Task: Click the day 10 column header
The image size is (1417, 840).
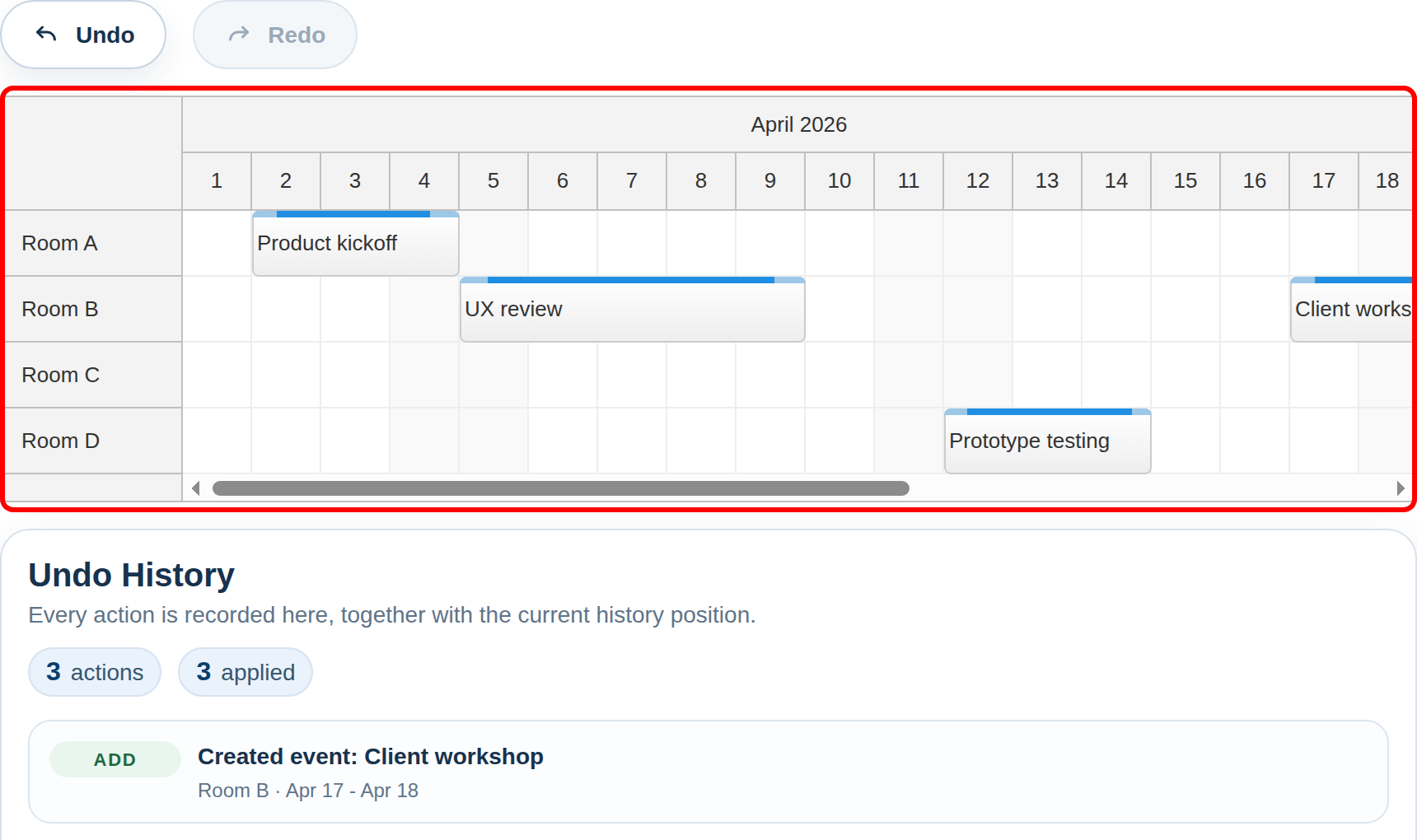Action: [839, 180]
